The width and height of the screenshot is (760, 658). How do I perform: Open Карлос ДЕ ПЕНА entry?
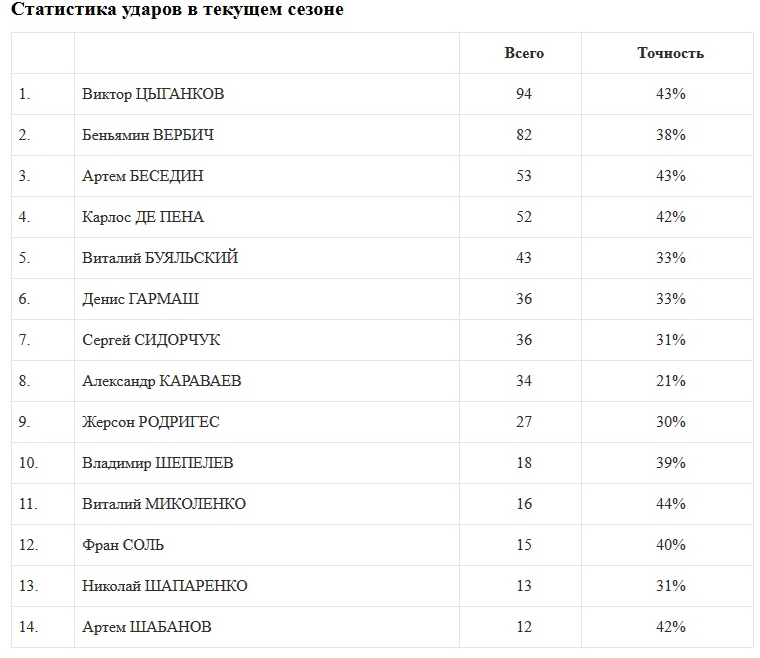[x=143, y=217]
